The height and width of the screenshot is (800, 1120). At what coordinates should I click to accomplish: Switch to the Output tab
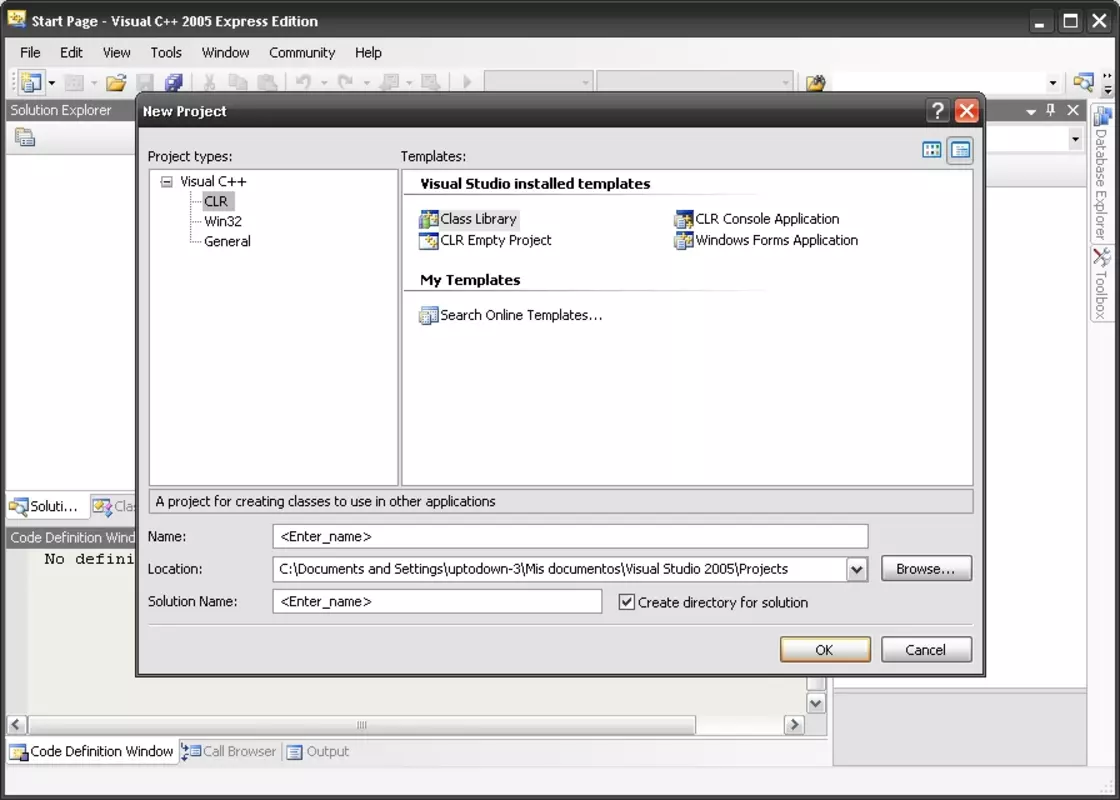tap(318, 751)
